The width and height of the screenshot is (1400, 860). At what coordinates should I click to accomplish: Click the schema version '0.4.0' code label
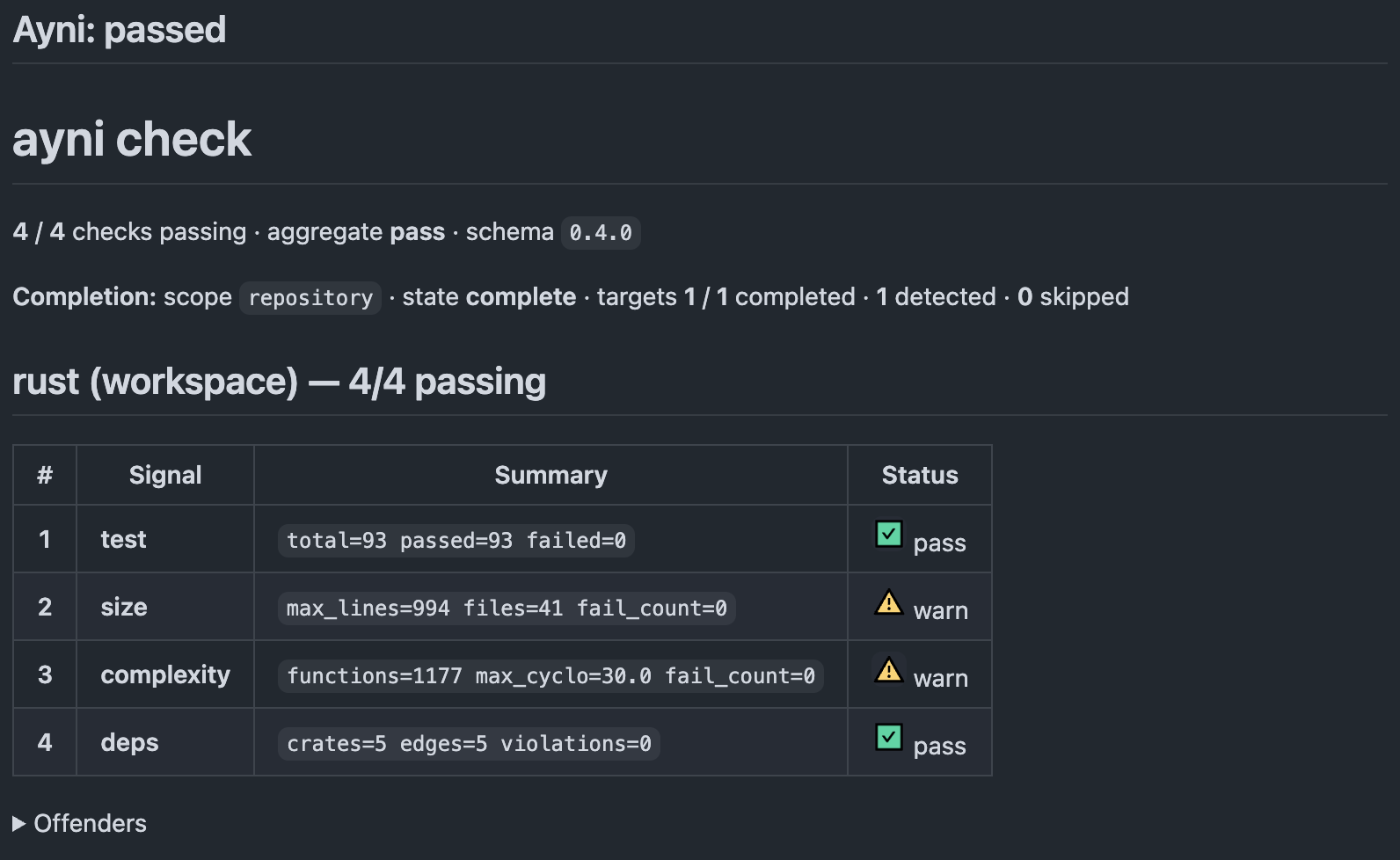601,233
